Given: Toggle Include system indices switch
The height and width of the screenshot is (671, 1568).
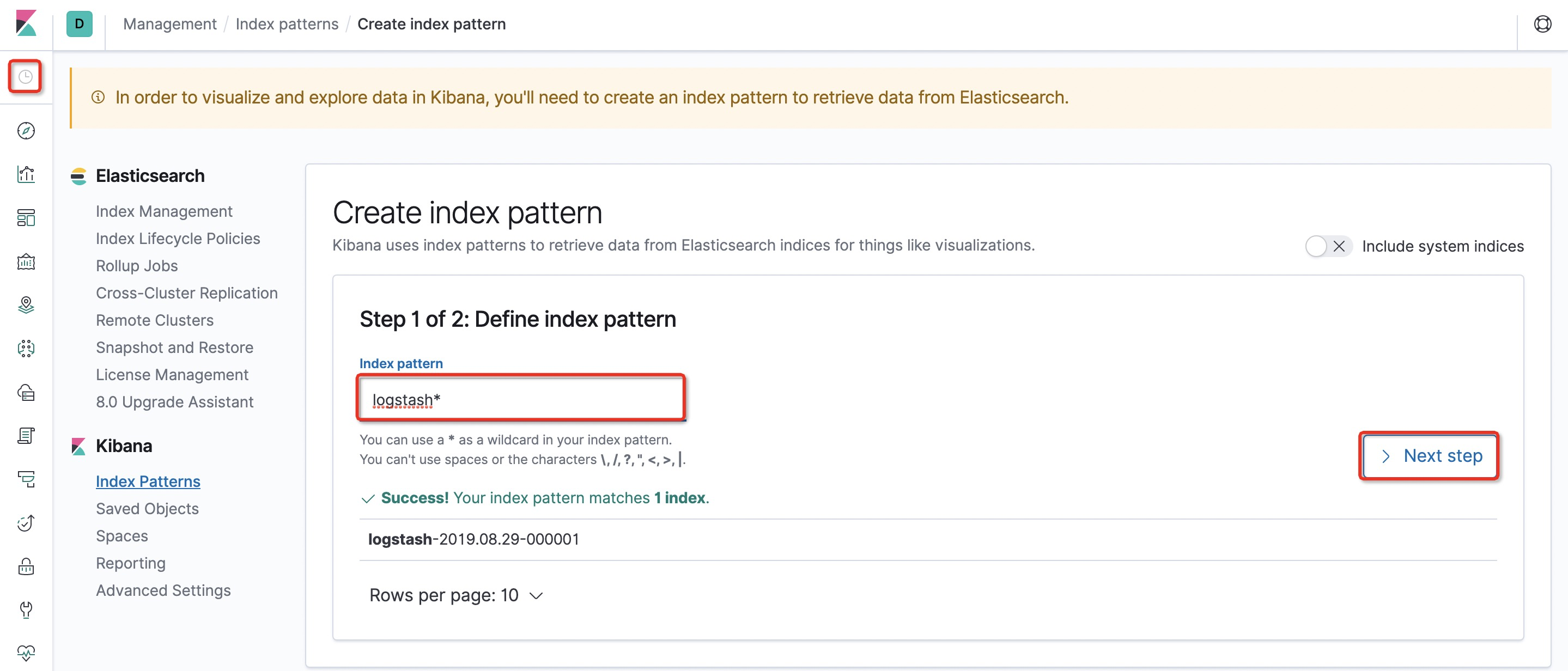Looking at the screenshot, I should [x=1328, y=246].
